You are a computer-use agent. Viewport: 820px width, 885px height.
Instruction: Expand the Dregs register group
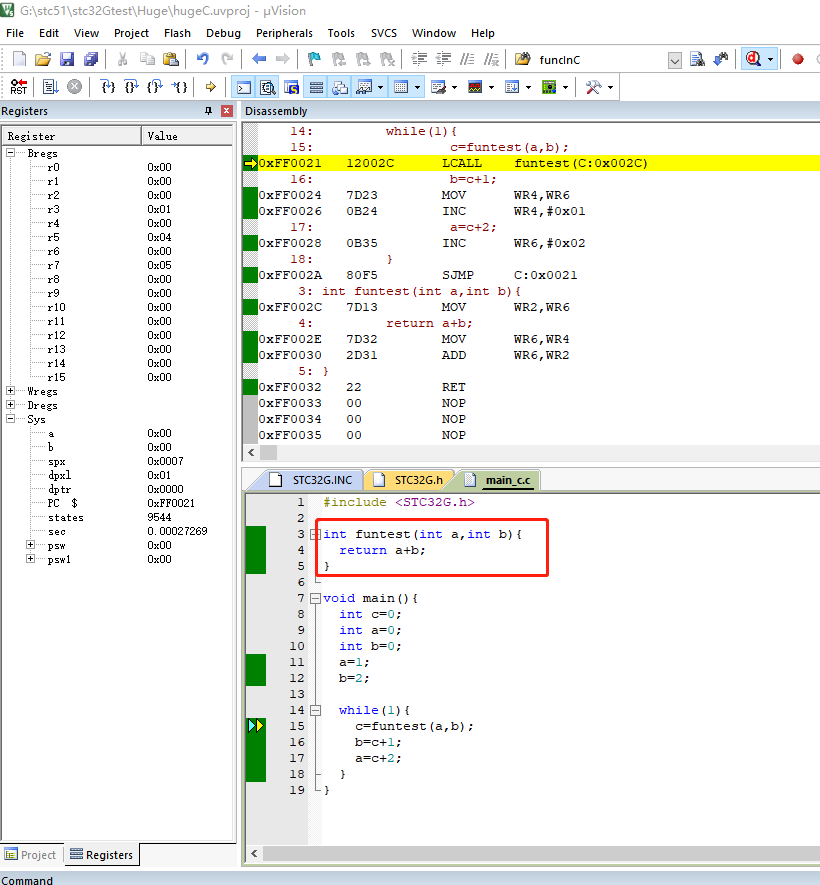coord(11,405)
